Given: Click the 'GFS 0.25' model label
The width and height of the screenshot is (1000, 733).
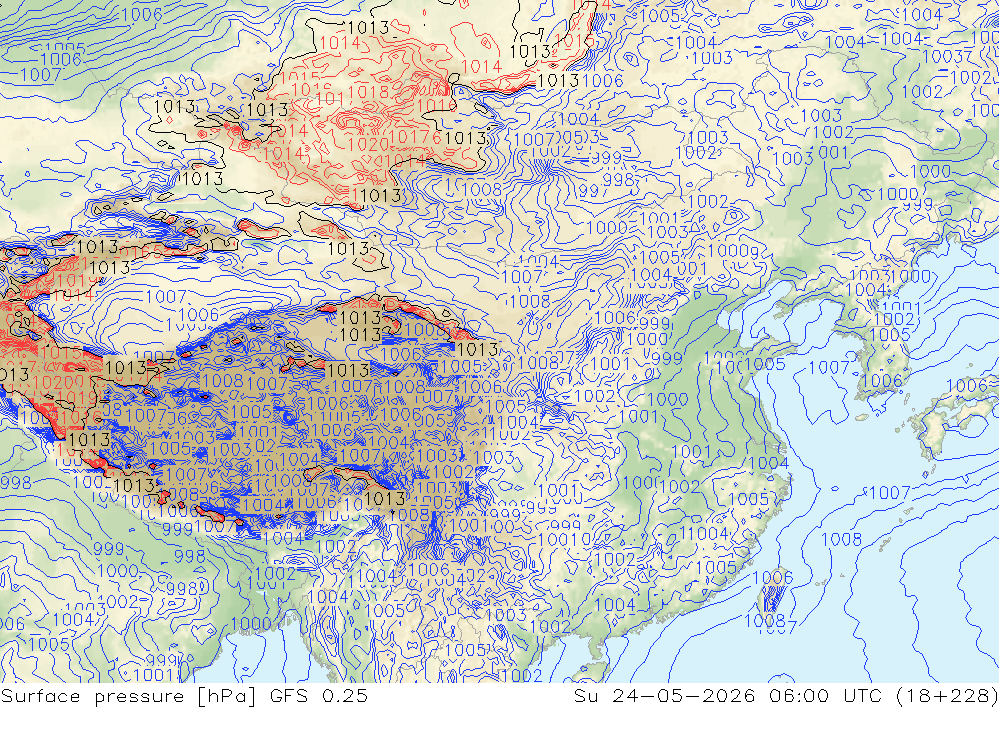Looking at the screenshot, I should pyautogui.click(x=318, y=696).
